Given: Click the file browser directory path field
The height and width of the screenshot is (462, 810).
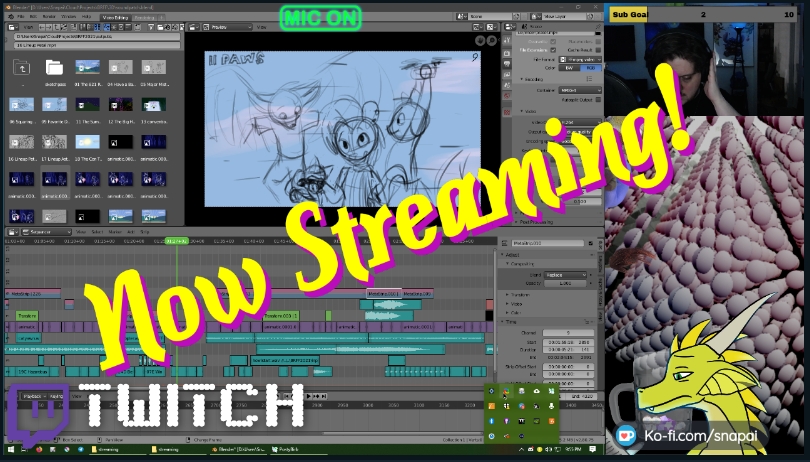Looking at the screenshot, I should (97, 37).
